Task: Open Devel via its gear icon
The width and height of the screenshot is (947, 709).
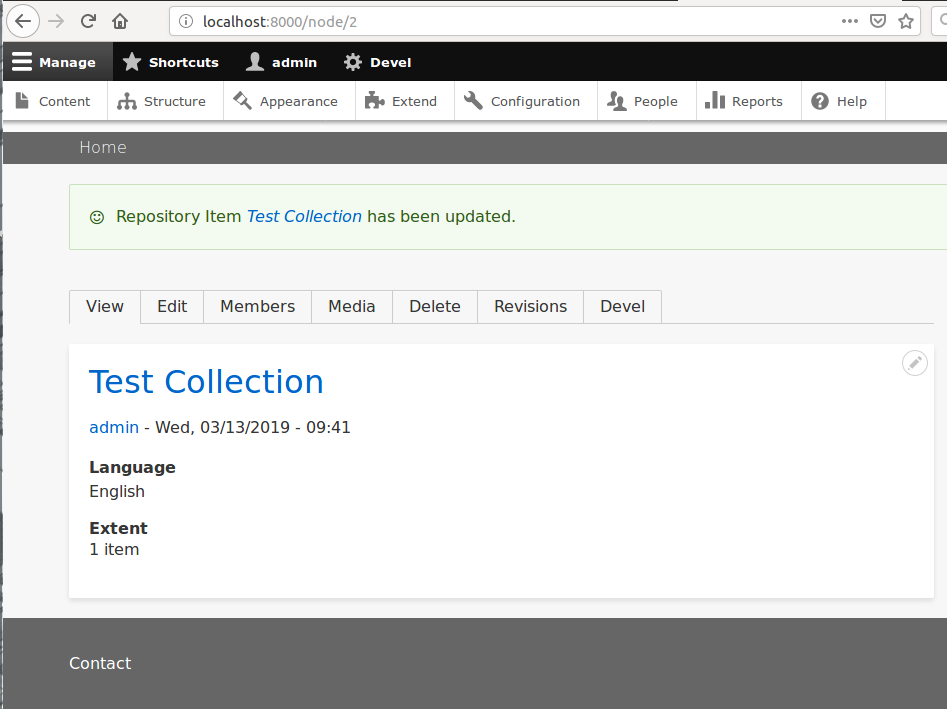Action: click(x=352, y=62)
